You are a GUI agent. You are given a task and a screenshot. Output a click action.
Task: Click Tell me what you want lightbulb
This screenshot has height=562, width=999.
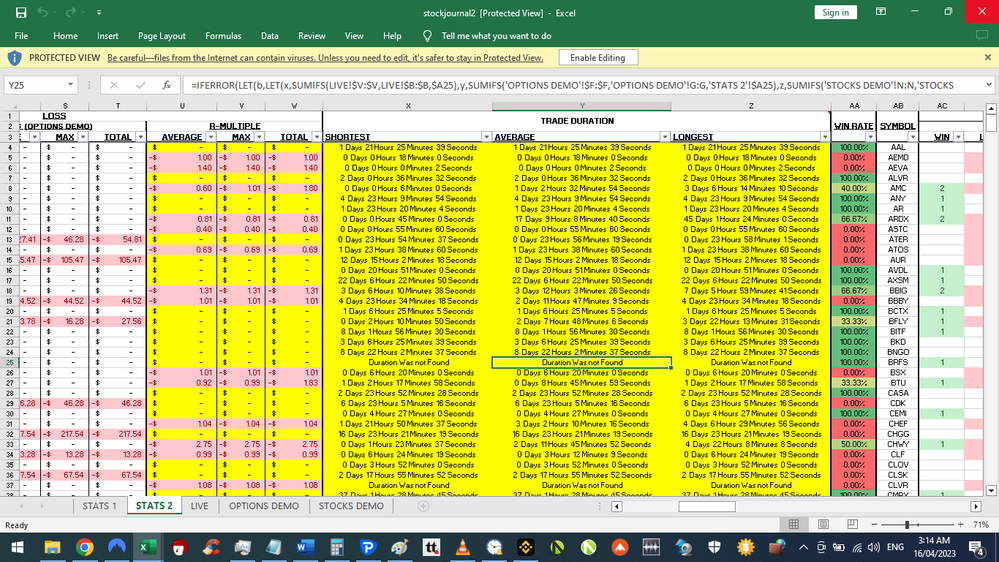pos(428,36)
